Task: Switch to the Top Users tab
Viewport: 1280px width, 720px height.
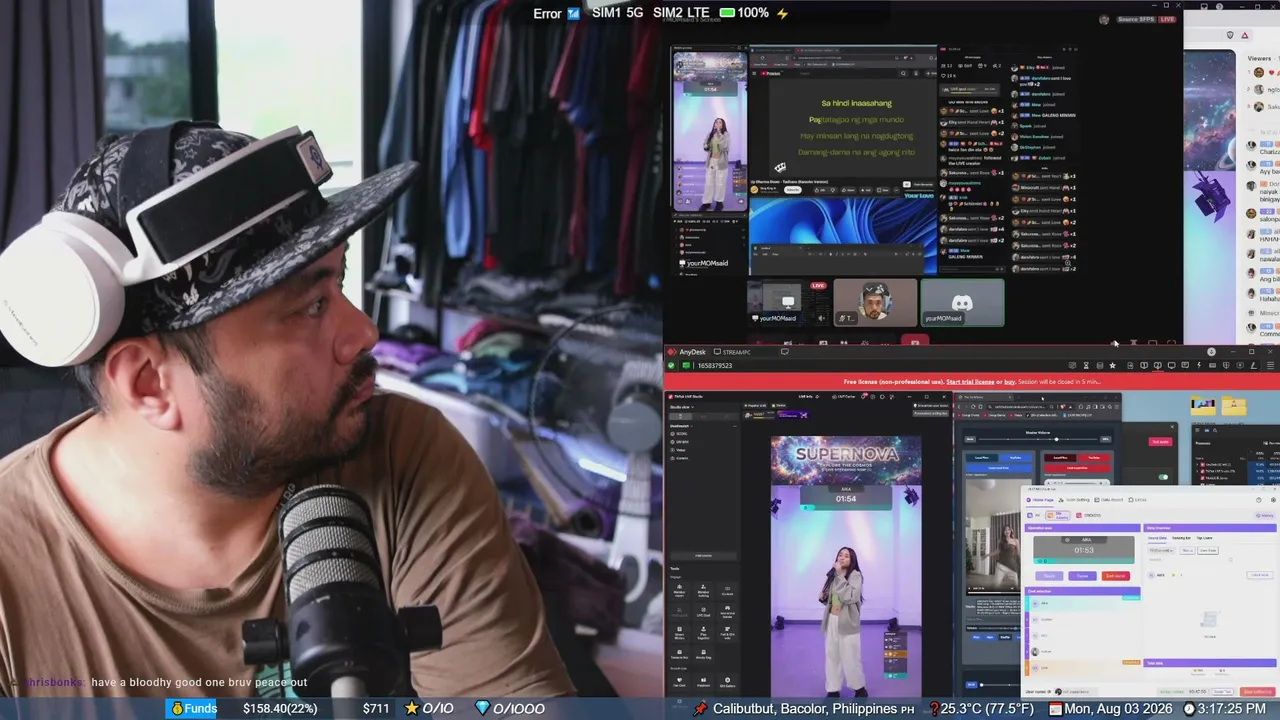Action: (1205, 537)
